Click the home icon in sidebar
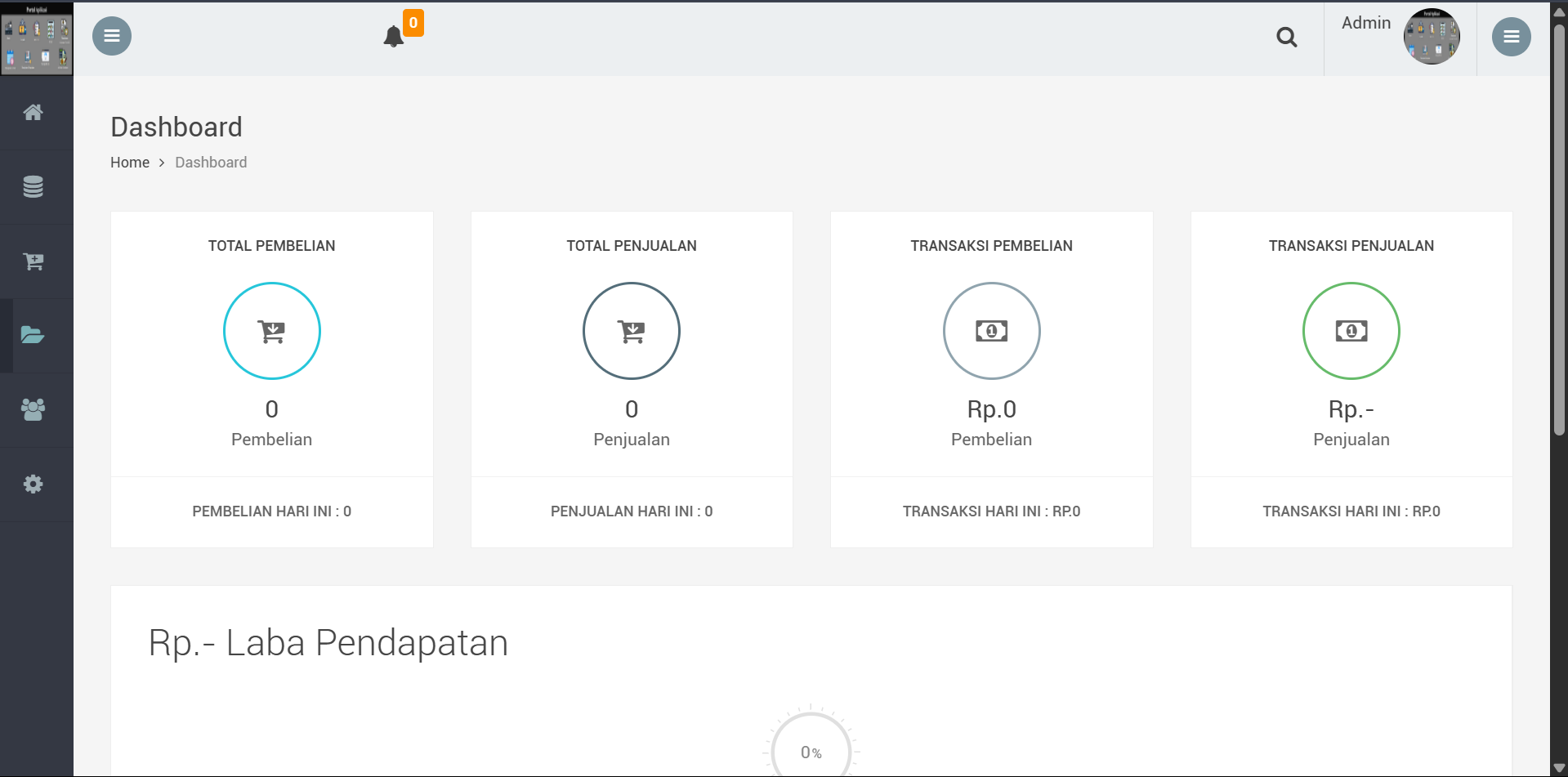 [x=33, y=113]
